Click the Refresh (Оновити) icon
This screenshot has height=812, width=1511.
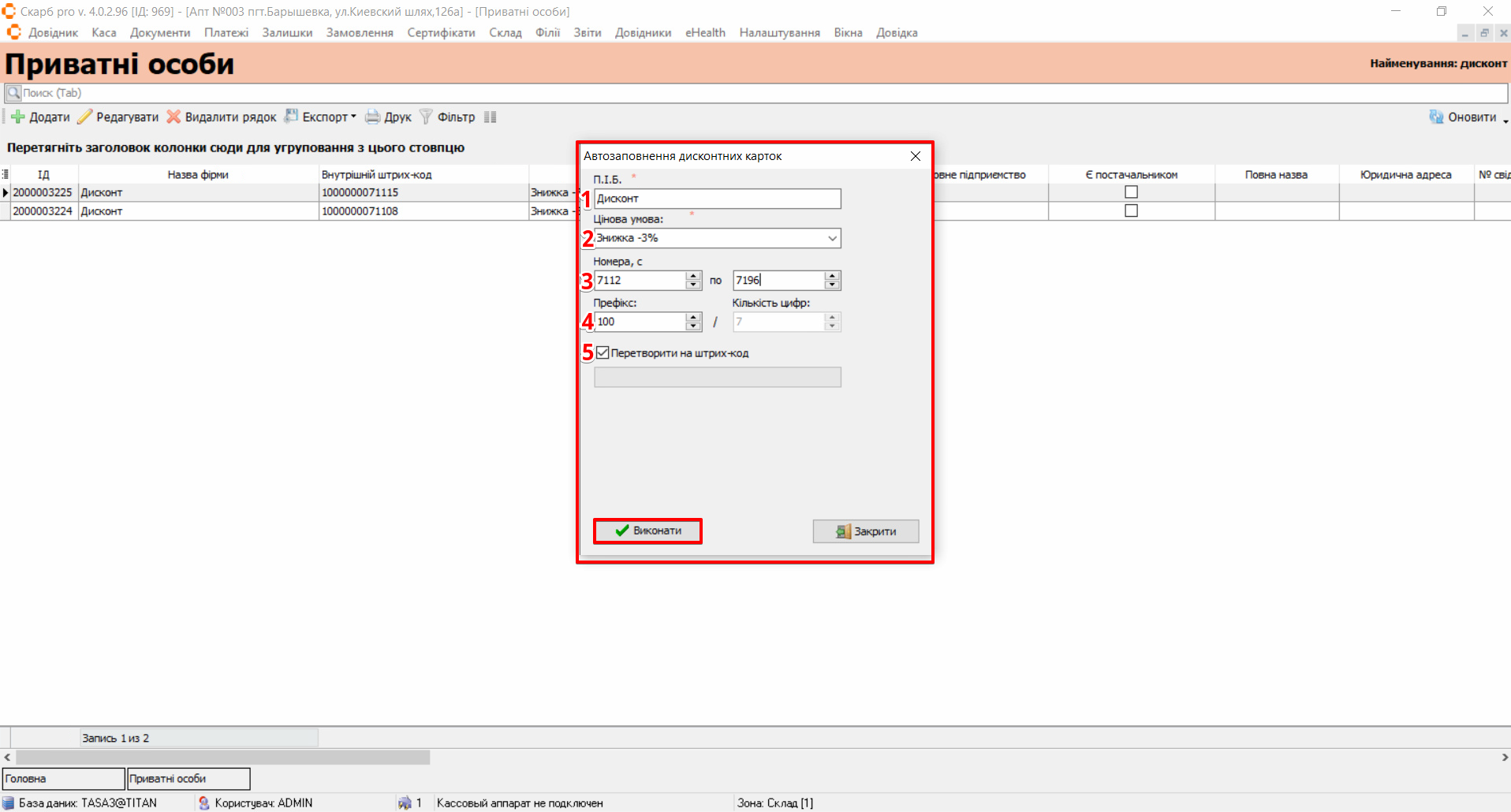(x=1436, y=117)
